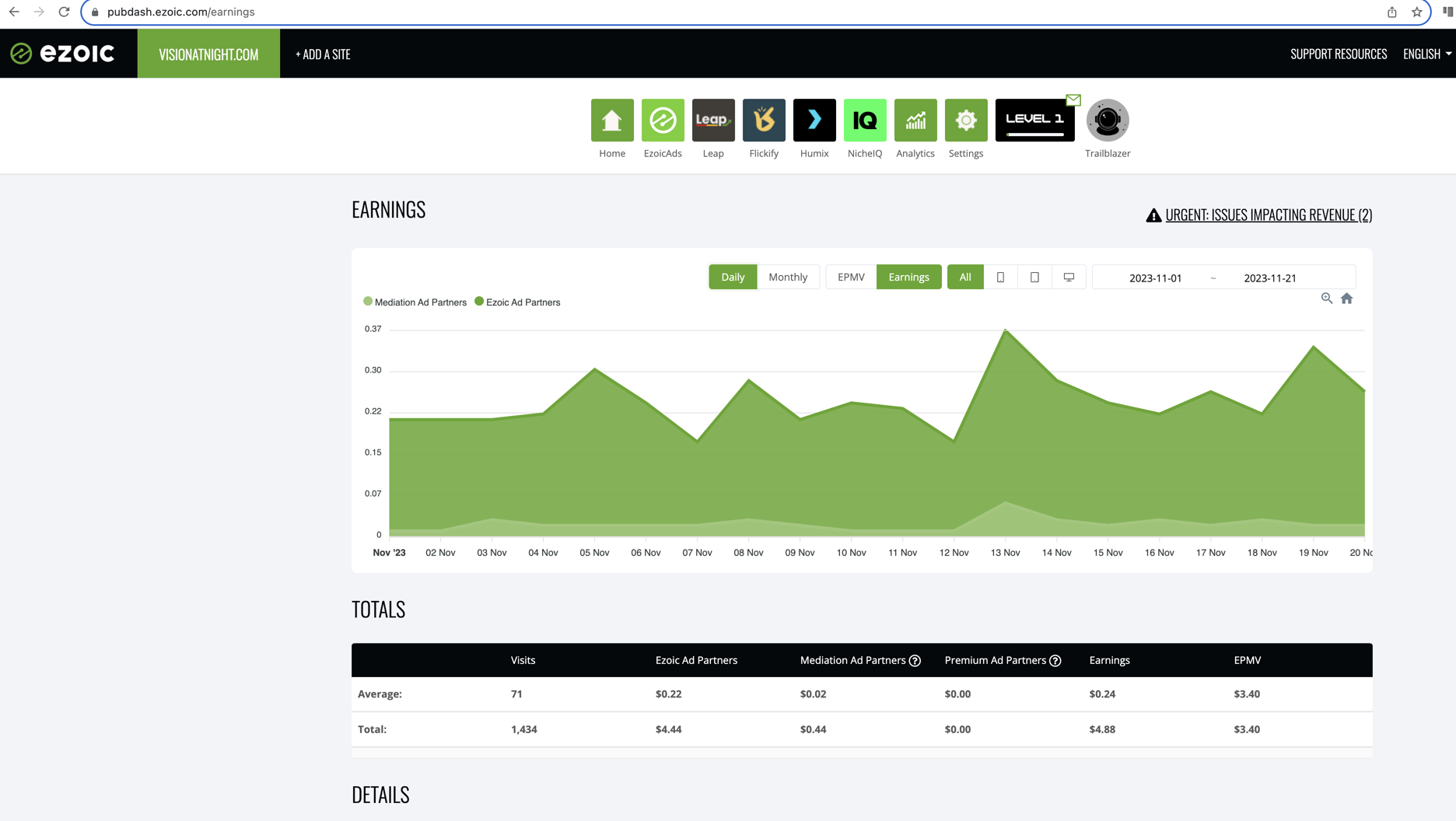
Task: Click the Level 1 badge
Action: (x=1034, y=120)
